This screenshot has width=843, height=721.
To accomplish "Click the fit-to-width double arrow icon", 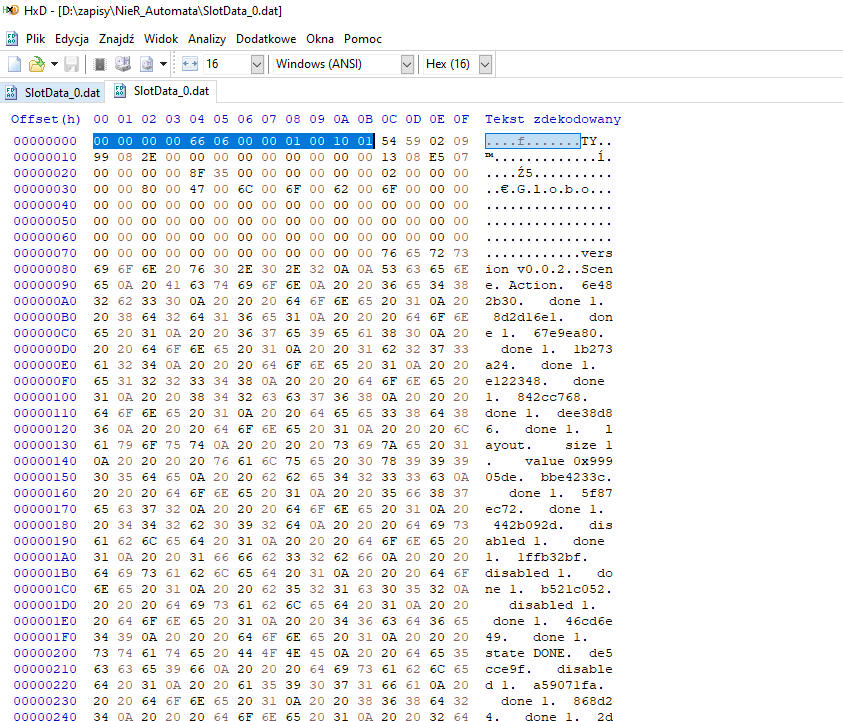I will pyautogui.click(x=190, y=64).
